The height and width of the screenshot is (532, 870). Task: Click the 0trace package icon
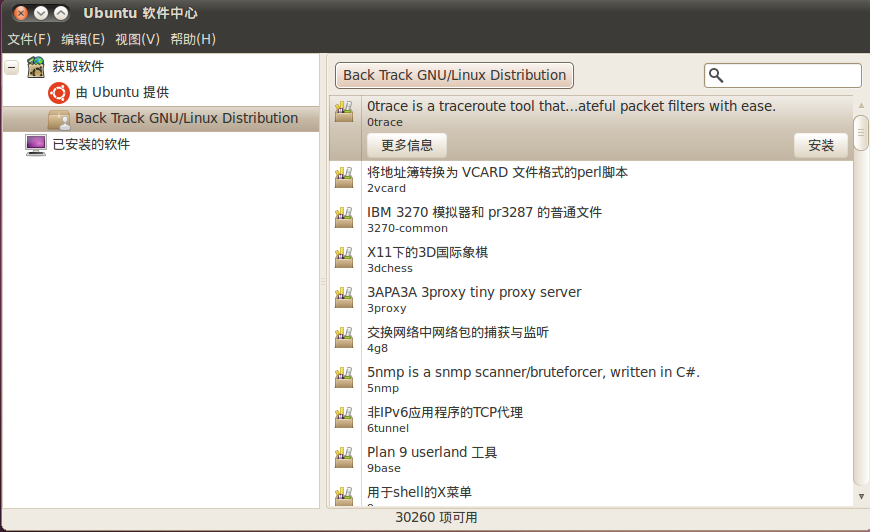click(x=344, y=112)
